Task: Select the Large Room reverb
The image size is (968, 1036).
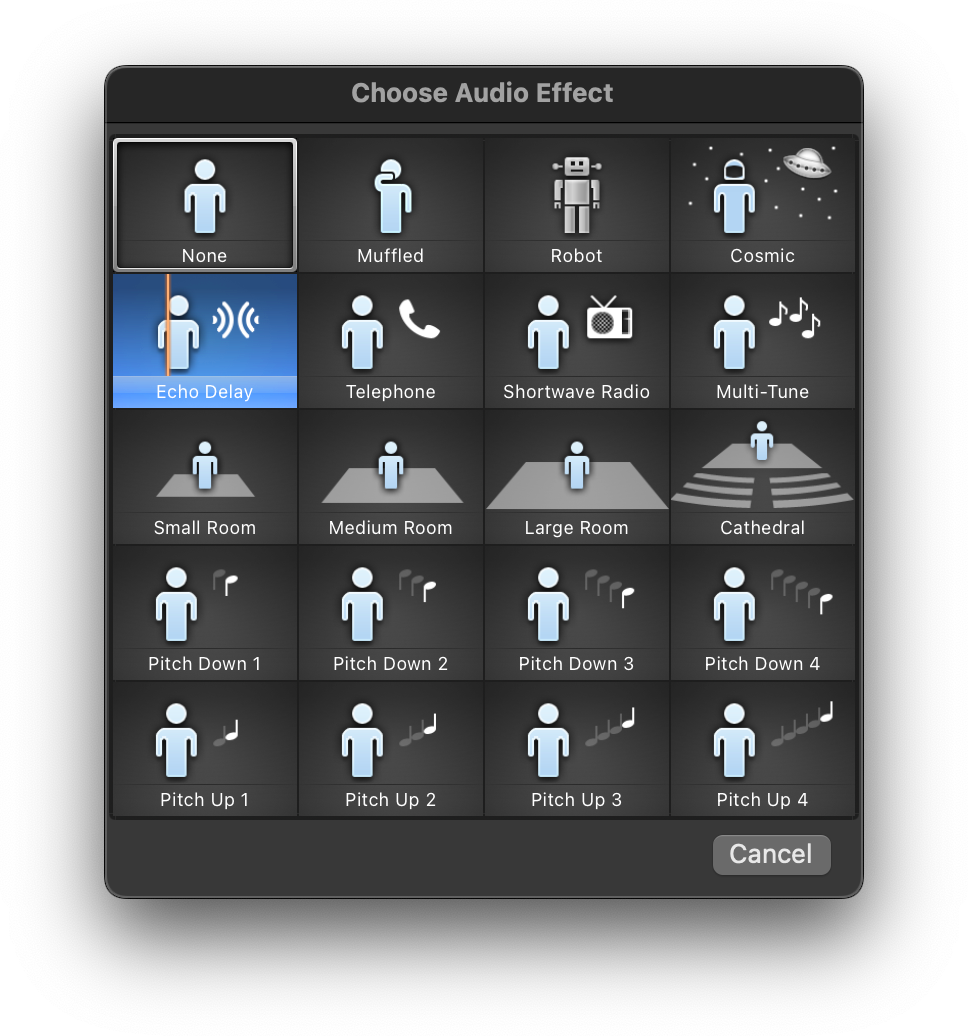Action: tap(576, 477)
